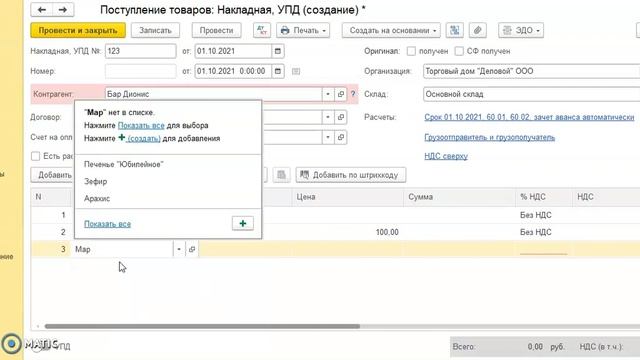Click the empty Номер field

click(140, 71)
